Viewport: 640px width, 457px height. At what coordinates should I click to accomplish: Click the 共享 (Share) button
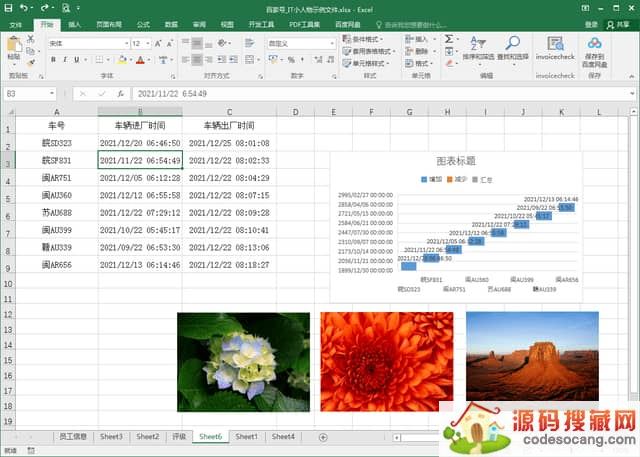(622, 24)
